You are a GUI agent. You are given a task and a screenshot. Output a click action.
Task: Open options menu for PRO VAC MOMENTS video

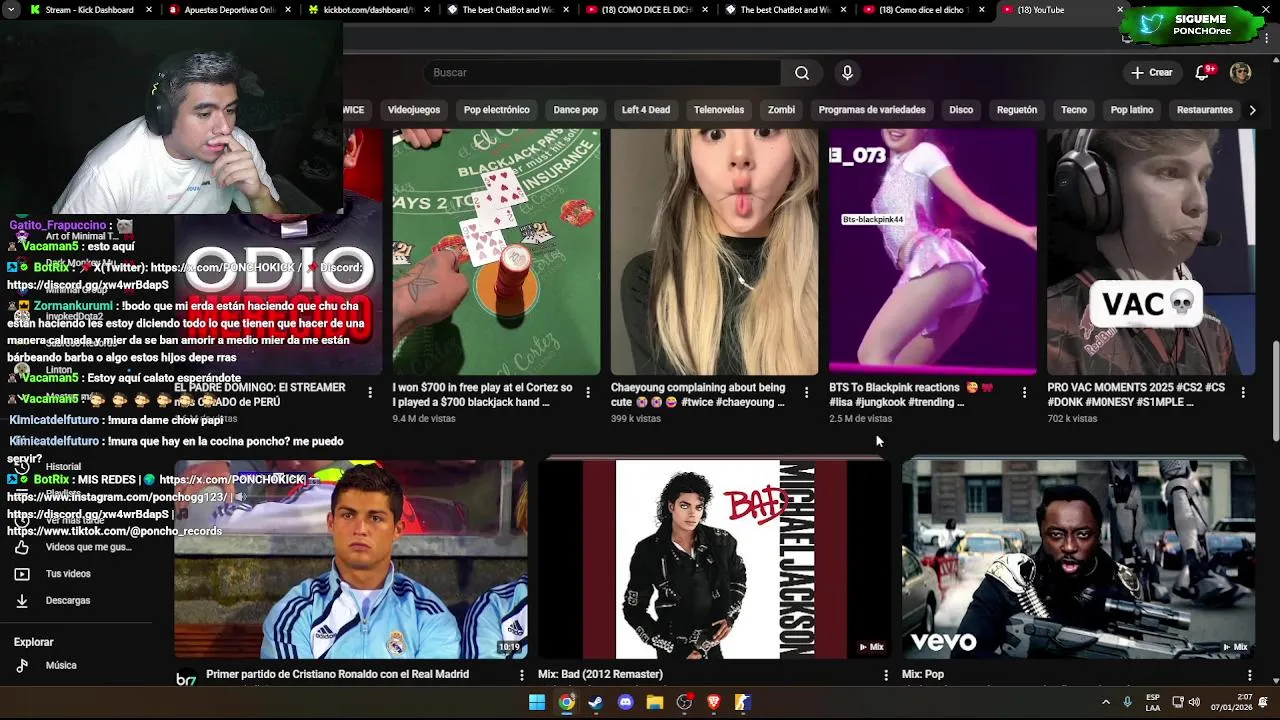tap(1243, 393)
